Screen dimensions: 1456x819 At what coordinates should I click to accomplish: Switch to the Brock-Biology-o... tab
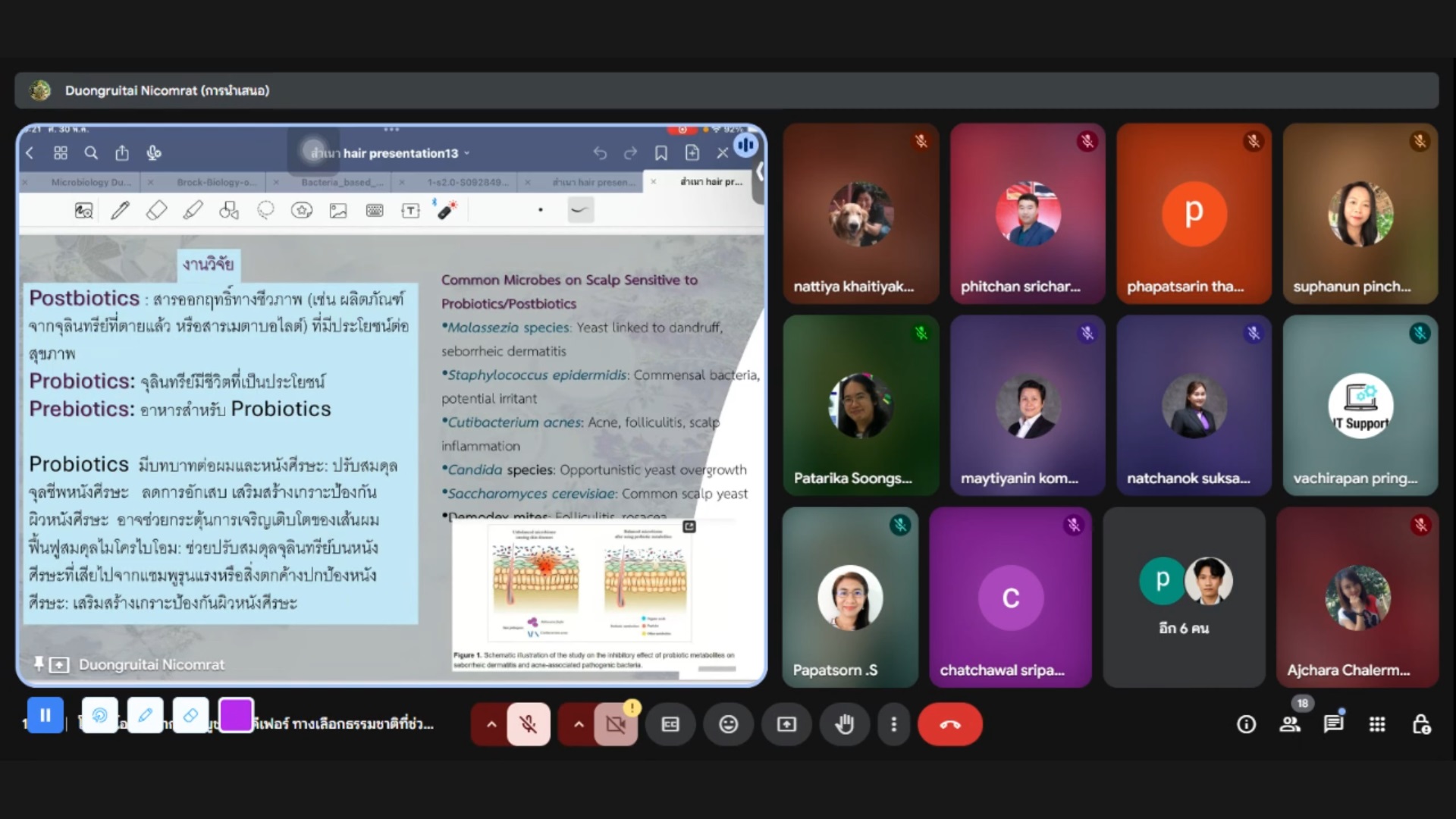coord(217,183)
